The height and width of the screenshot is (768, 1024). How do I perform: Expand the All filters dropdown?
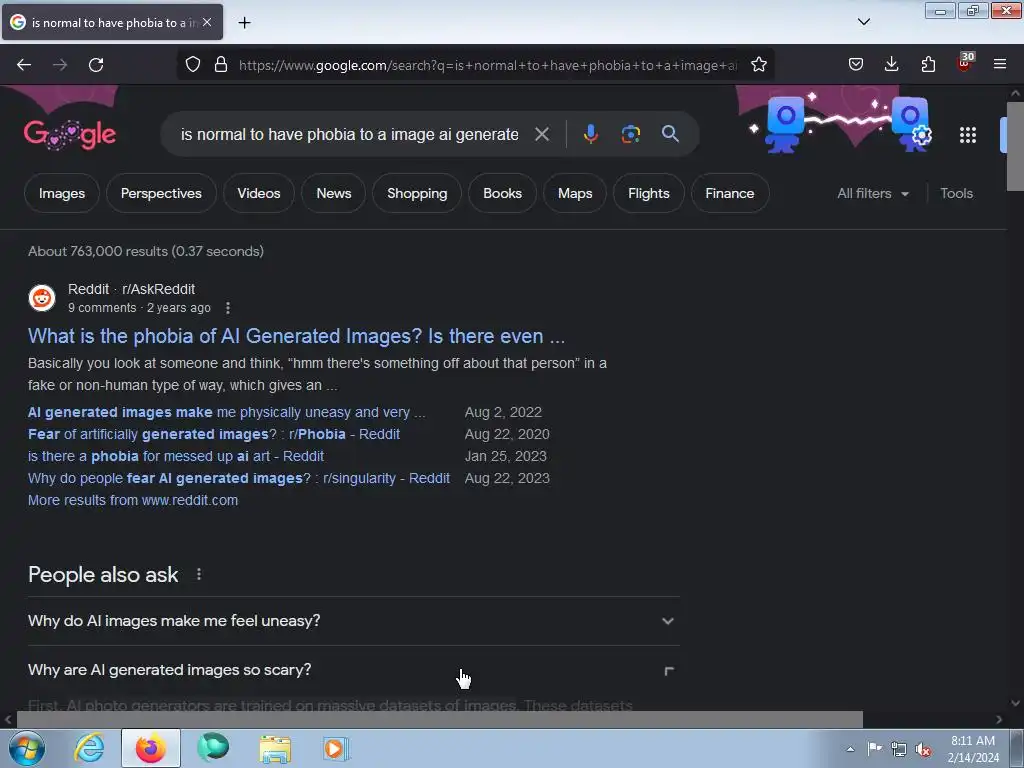[x=872, y=193]
